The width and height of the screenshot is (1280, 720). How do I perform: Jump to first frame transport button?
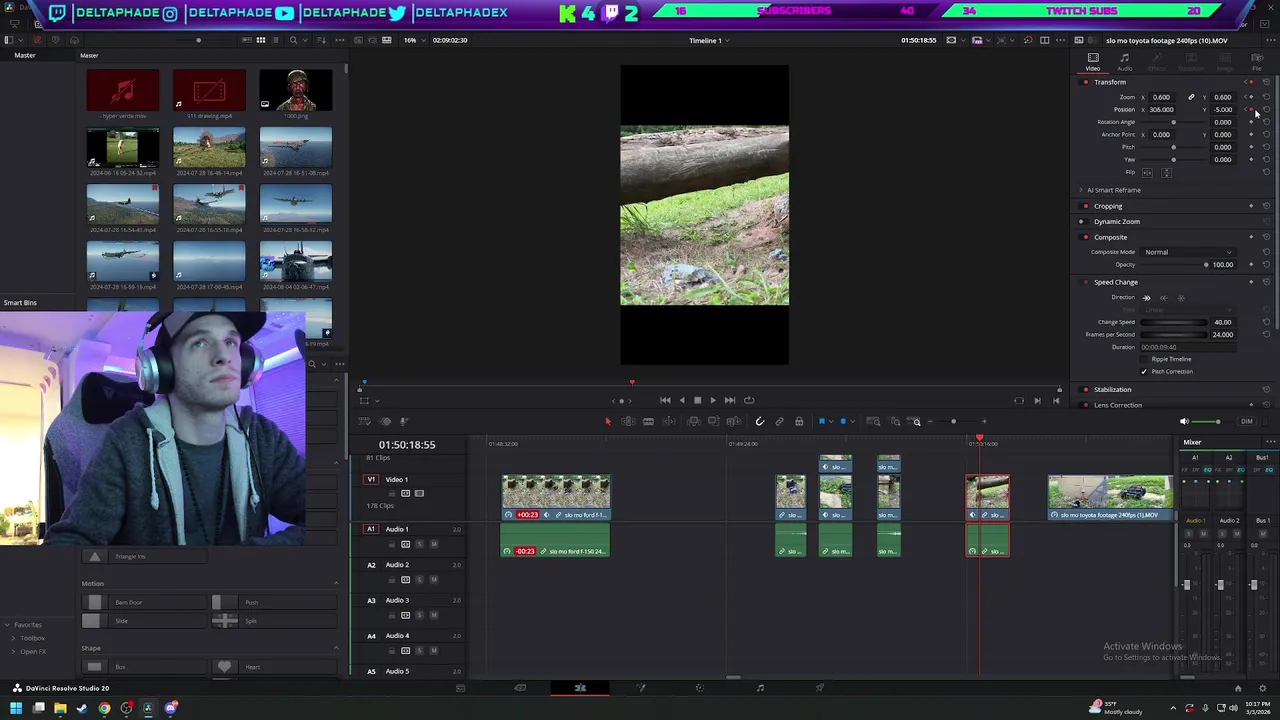coord(665,400)
